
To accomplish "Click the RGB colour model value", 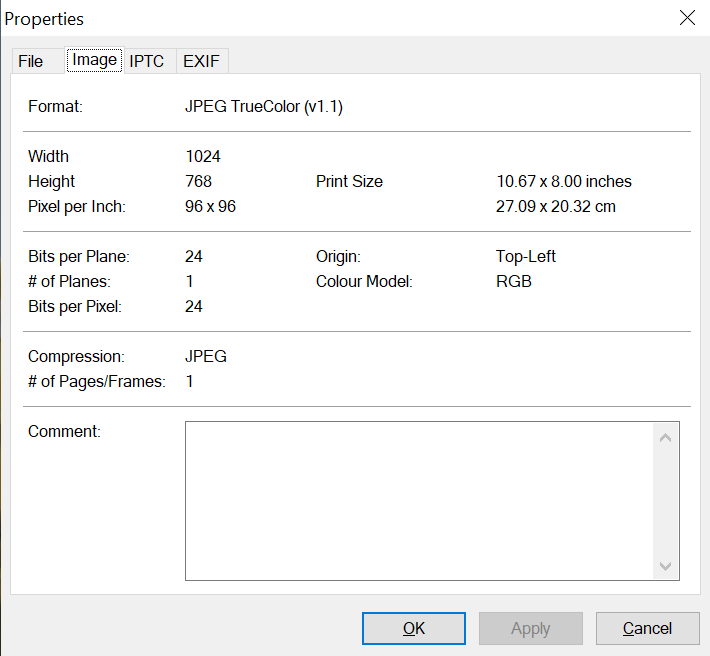I will click(514, 281).
